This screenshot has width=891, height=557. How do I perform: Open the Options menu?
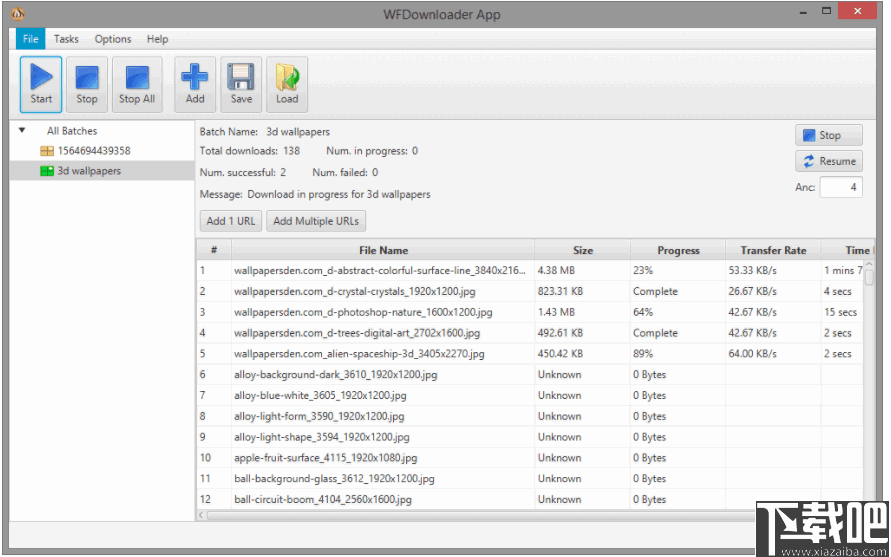tap(113, 39)
